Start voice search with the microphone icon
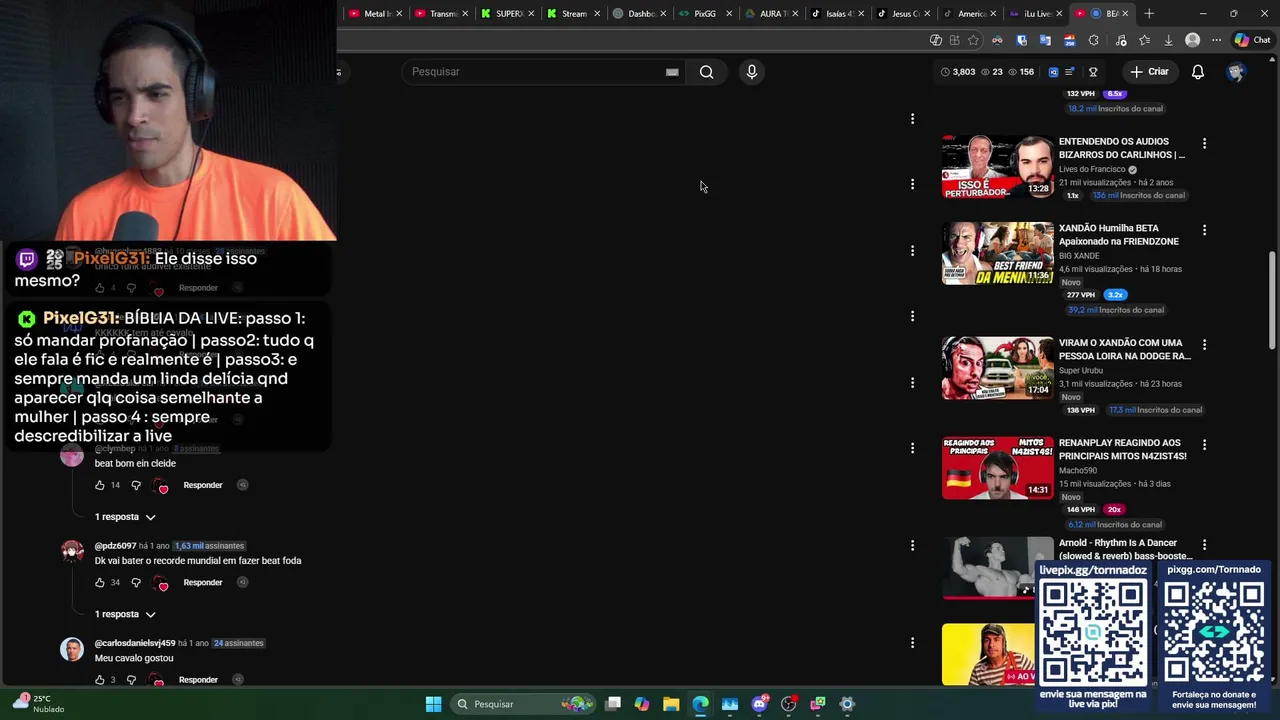Screen dimensions: 1280x720 [x=752, y=72]
